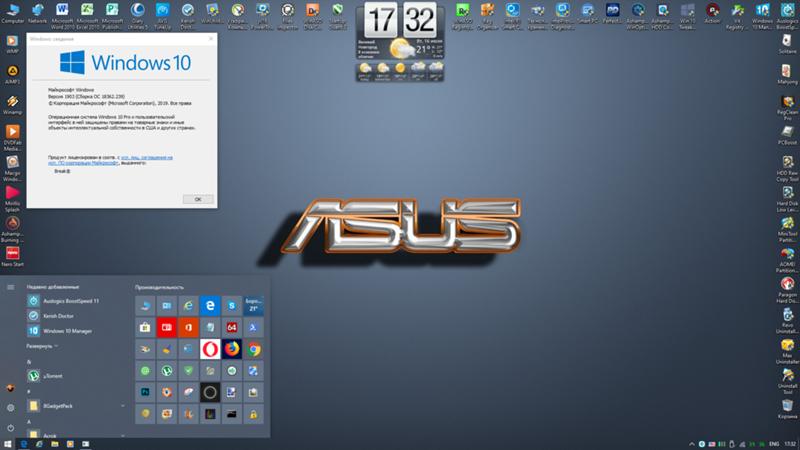This screenshot has height=450, width=800.
Task: Open File Explorer from the taskbar
Action: pos(55,444)
